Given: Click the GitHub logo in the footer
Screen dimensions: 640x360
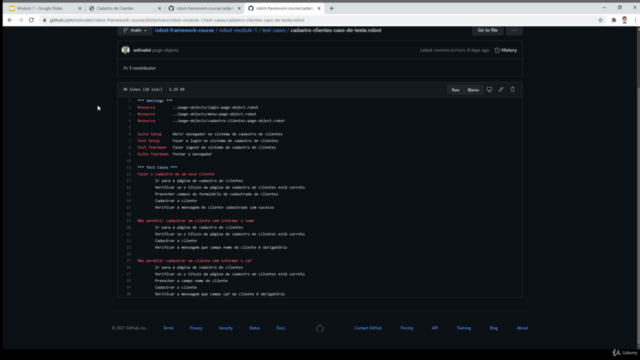Looking at the screenshot, I should pyautogui.click(x=320, y=329).
